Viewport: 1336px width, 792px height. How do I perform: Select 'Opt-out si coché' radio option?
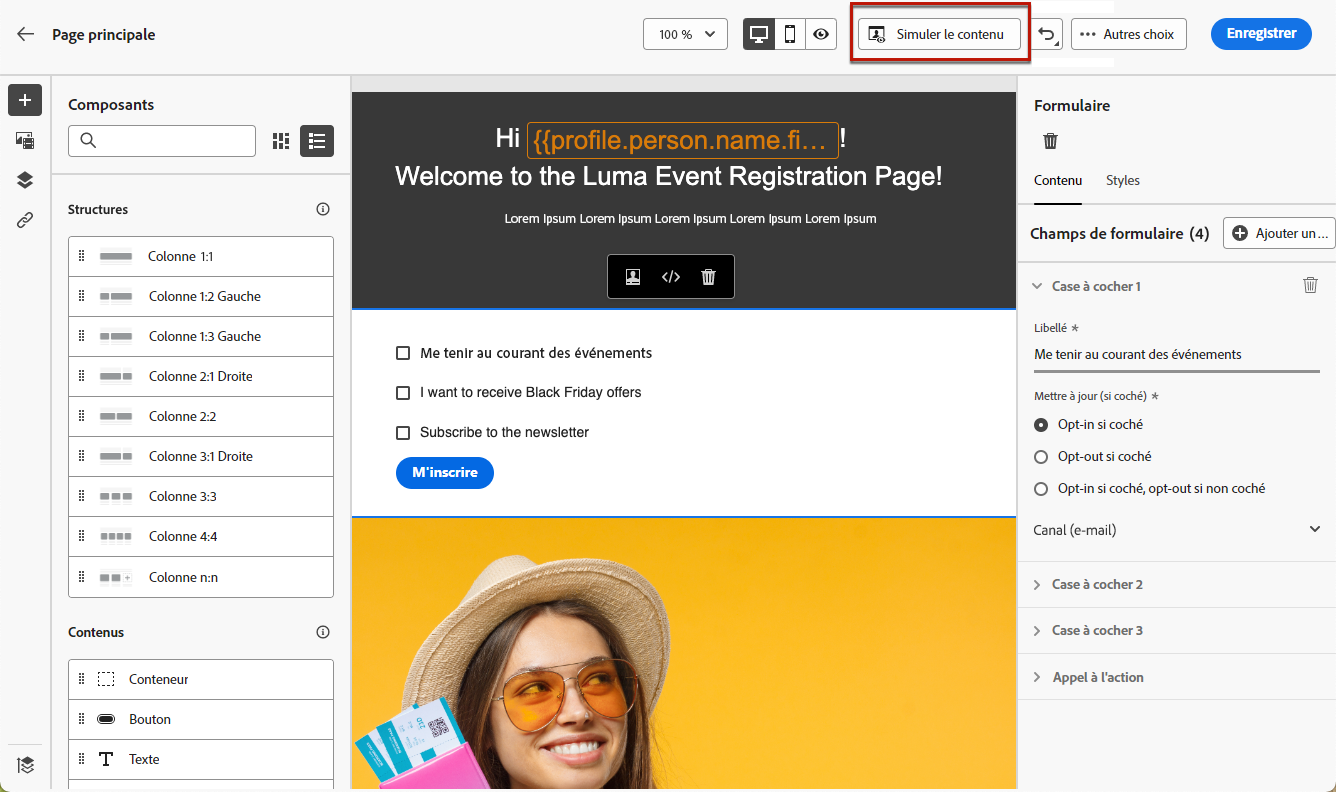[1041, 456]
